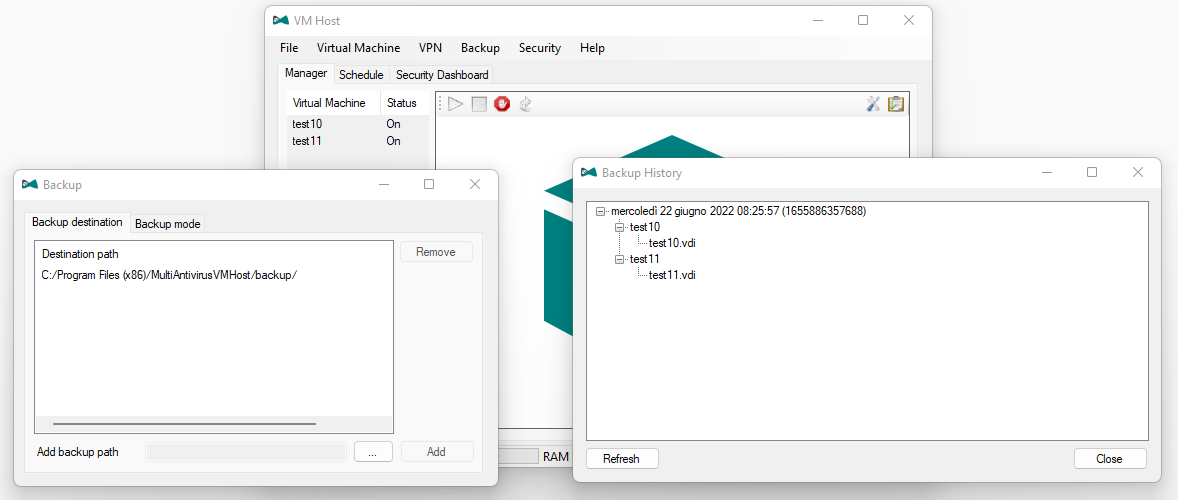Open the Backup menu in VM Host
This screenshot has height=500, width=1178.
click(x=480, y=48)
